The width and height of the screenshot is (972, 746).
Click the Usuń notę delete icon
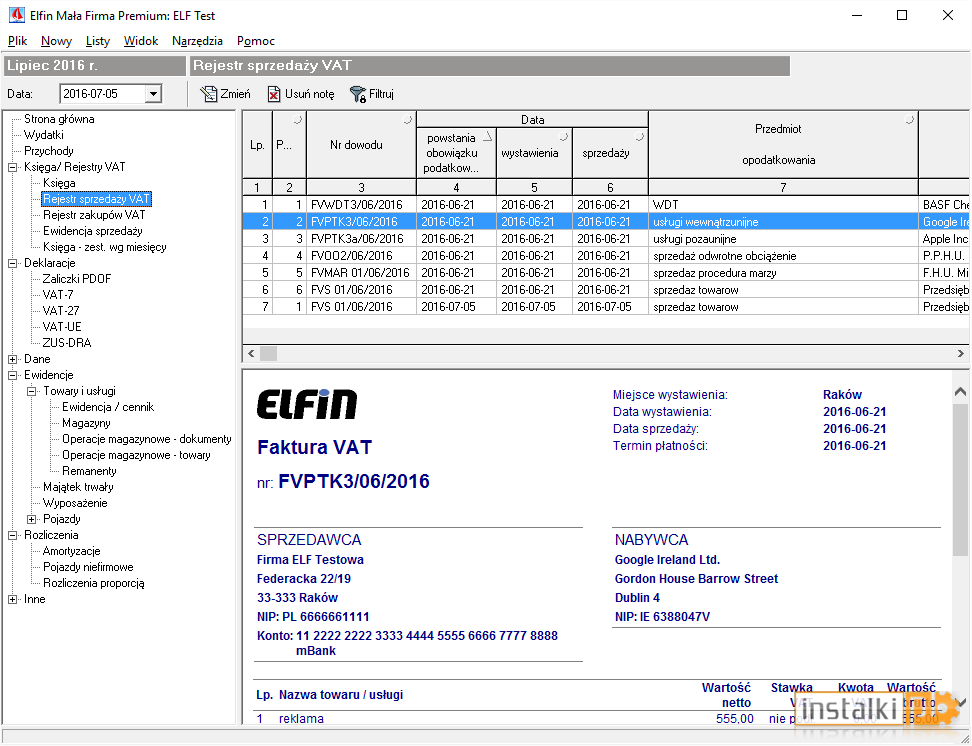[x=273, y=94]
